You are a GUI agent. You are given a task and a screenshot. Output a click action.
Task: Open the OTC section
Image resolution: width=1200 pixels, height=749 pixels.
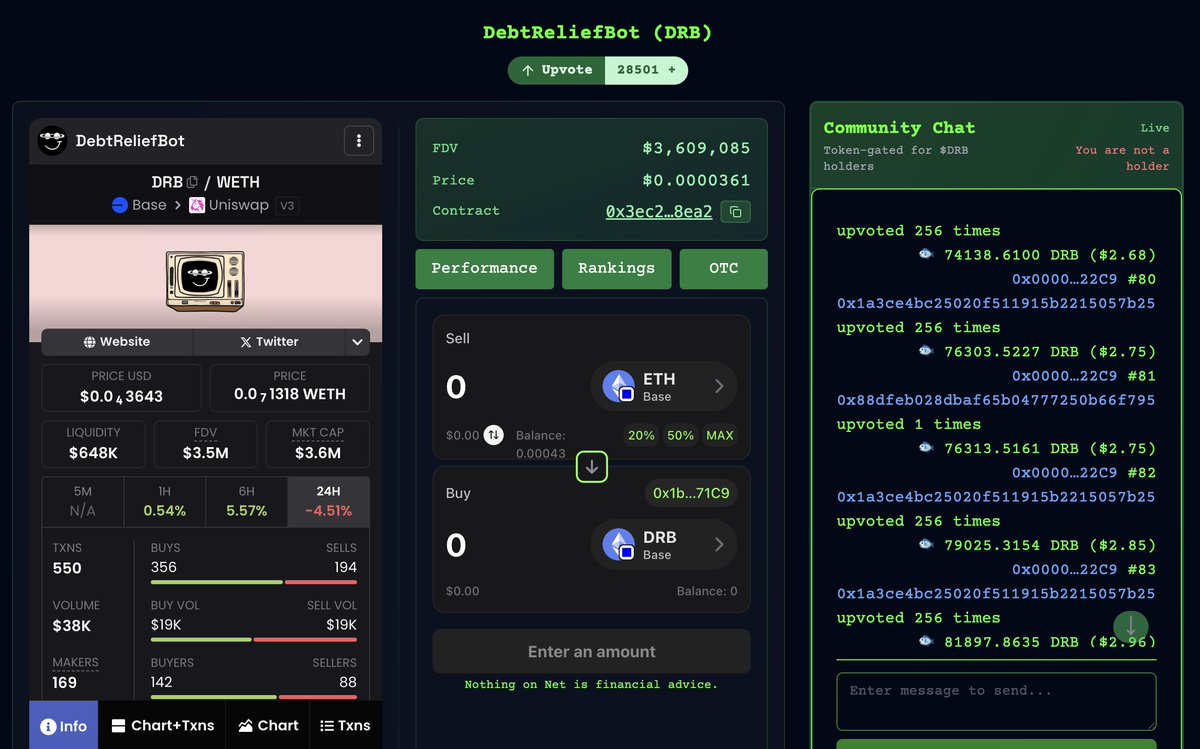(724, 268)
